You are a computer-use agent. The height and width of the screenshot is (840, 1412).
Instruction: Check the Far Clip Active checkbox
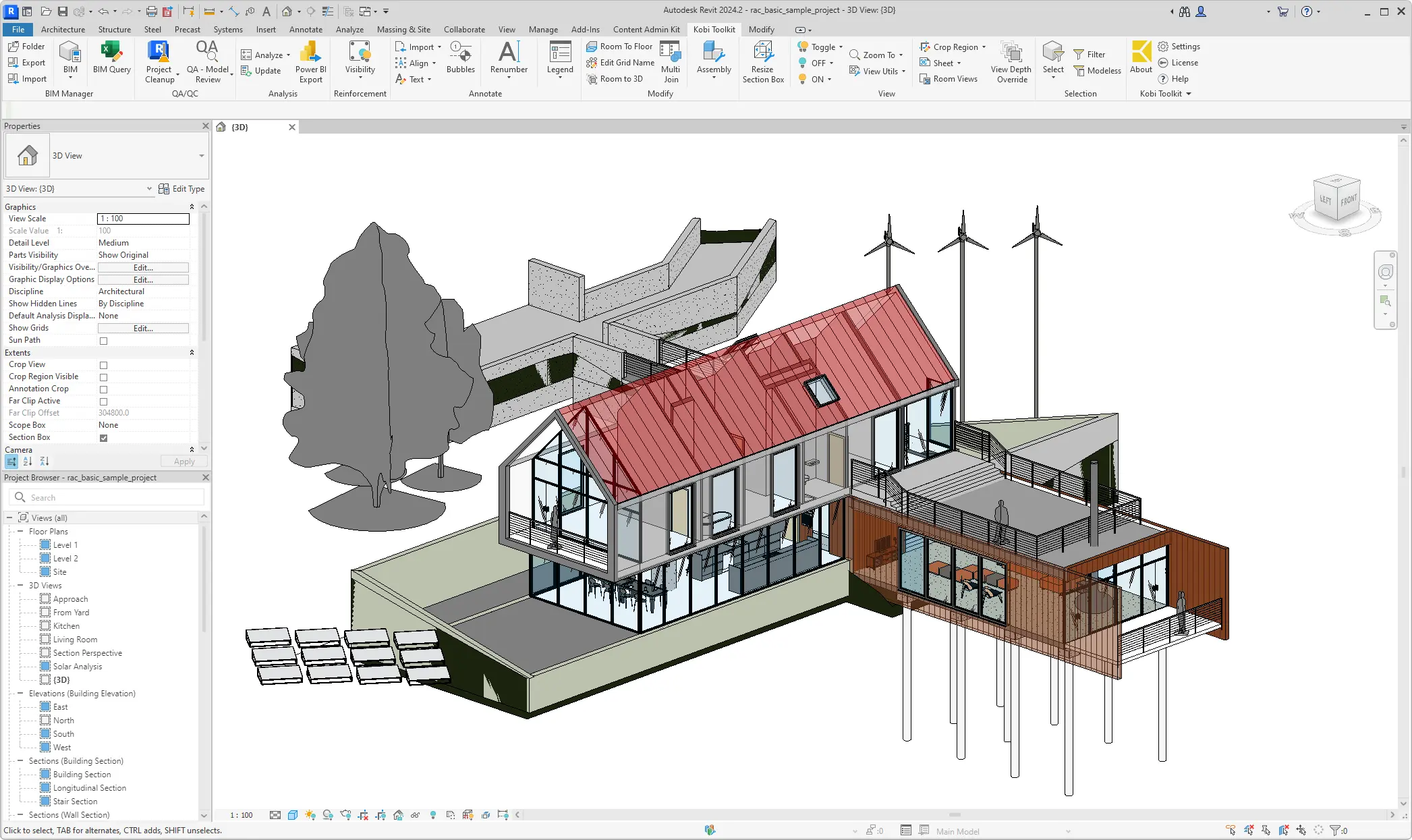coord(103,401)
